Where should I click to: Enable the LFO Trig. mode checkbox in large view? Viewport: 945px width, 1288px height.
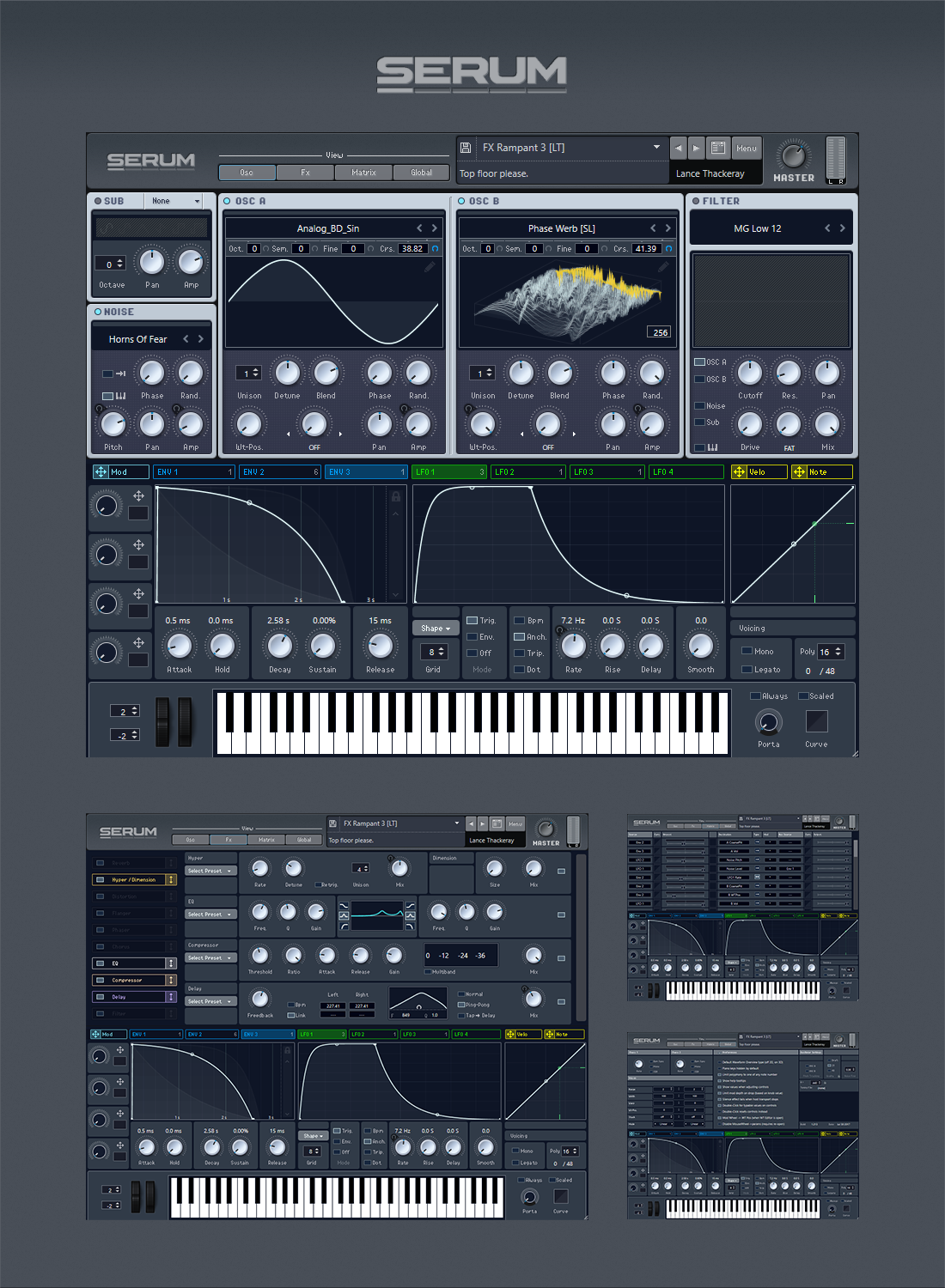point(472,620)
